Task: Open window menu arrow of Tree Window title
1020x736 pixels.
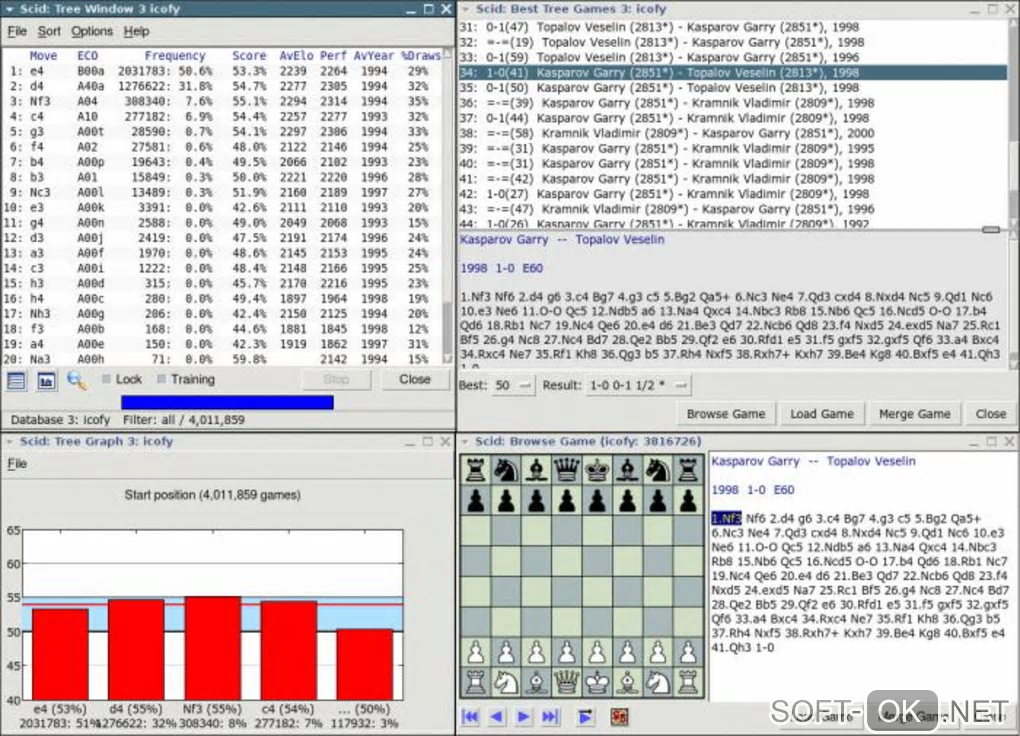Action: click(10, 9)
